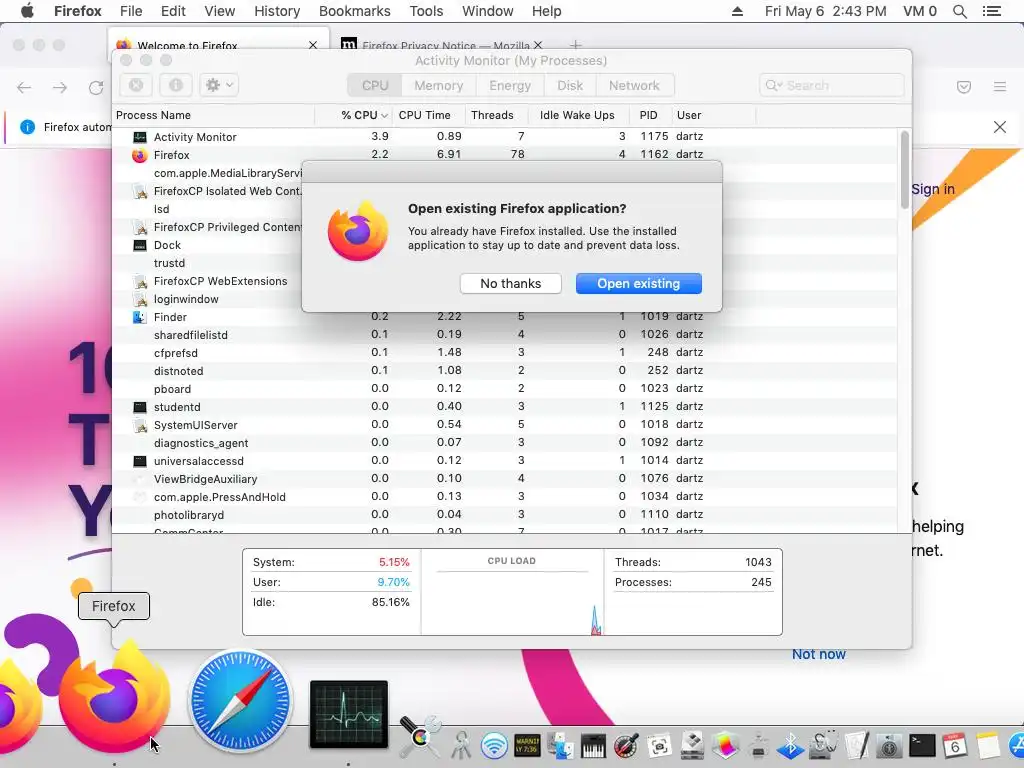Click the stop process toolbar button
Viewport: 1024px width, 768px height.
(x=136, y=85)
